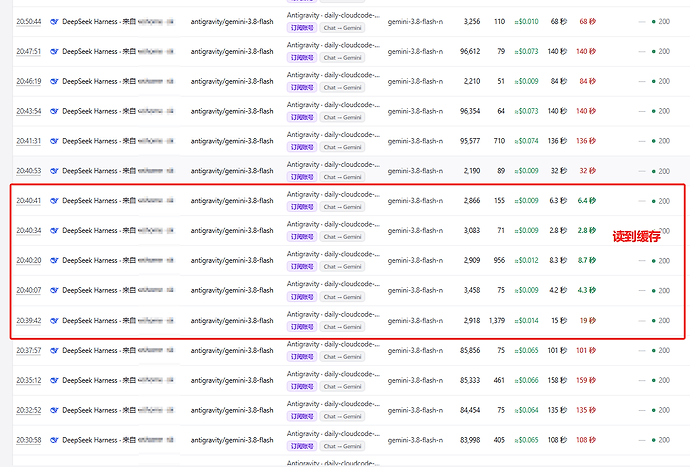This screenshot has height=467, width=690.
Task: Click the 订阅账号 tag in the 20:46:19 row
Action: click(x=301, y=88)
